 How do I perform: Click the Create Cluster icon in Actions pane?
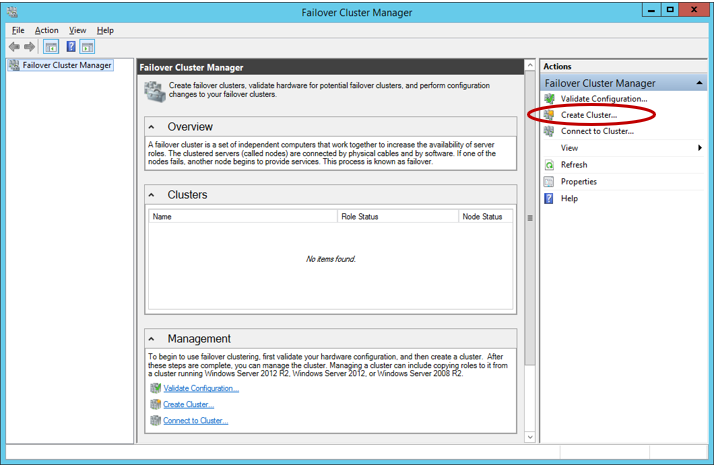(x=549, y=115)
